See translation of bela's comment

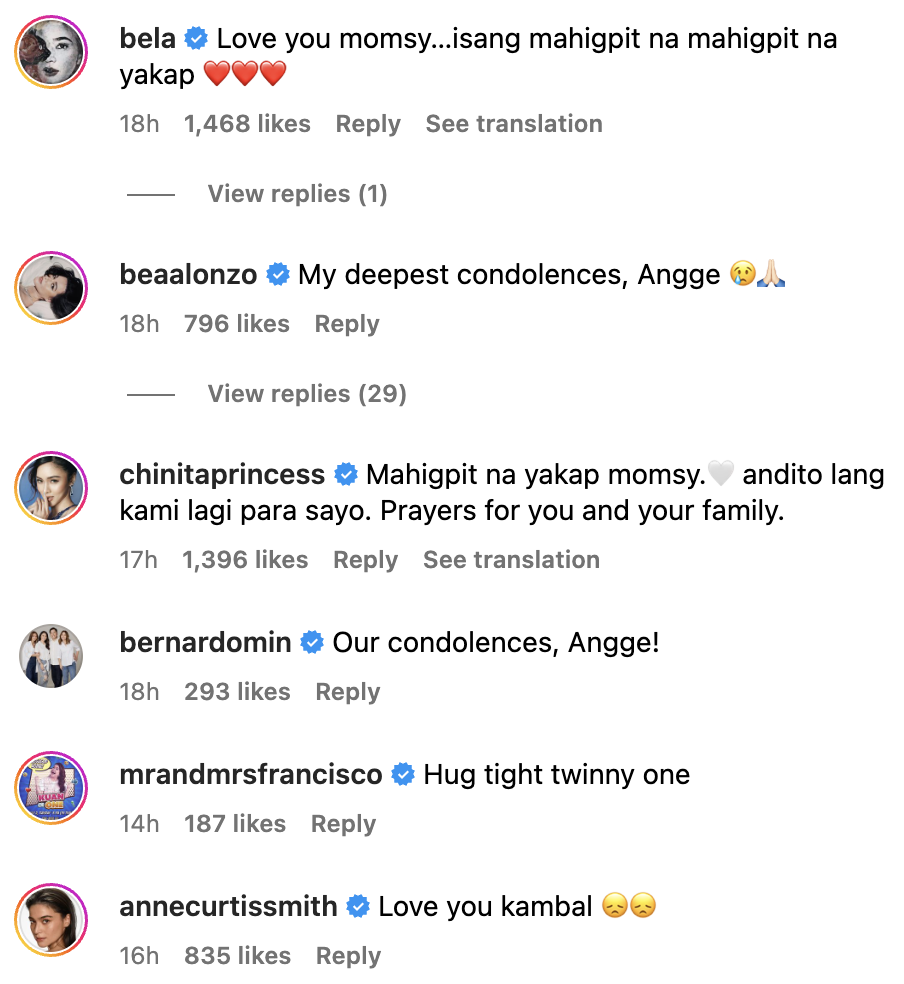coord(514,124)
